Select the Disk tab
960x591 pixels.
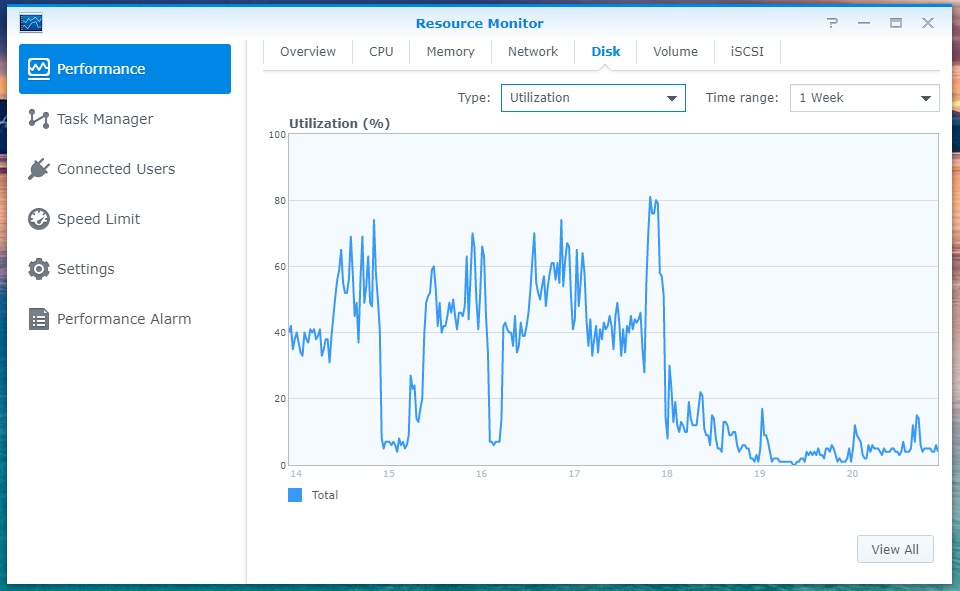606,52
